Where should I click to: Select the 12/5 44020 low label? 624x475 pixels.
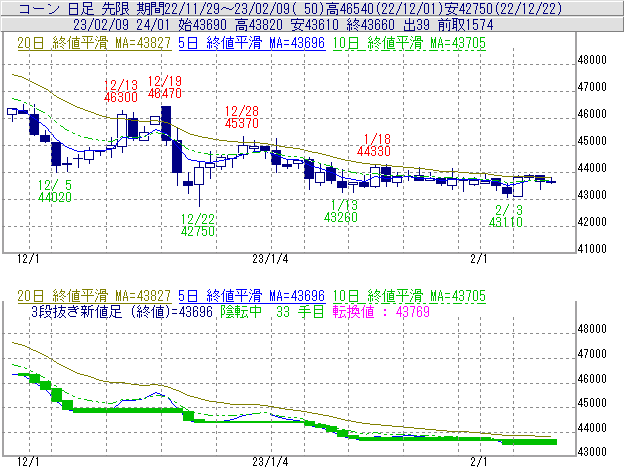pos(55,191)
